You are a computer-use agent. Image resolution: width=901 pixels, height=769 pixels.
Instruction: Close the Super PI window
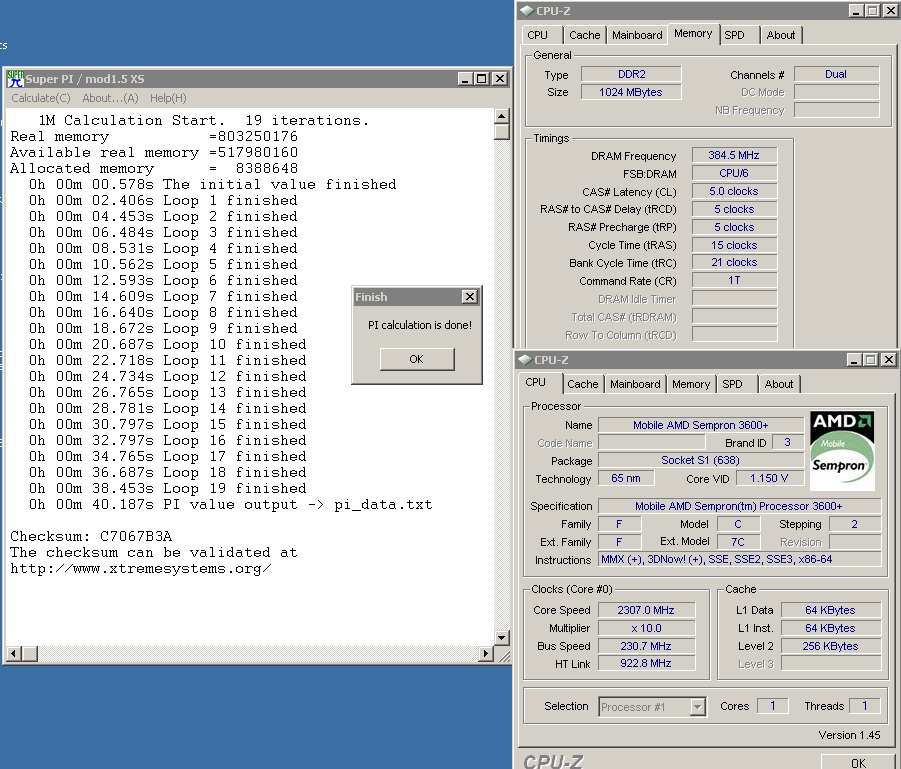pos(500,79)
